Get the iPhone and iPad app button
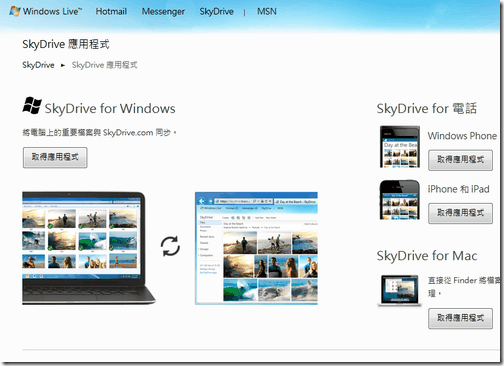 [x=460, y=213]
